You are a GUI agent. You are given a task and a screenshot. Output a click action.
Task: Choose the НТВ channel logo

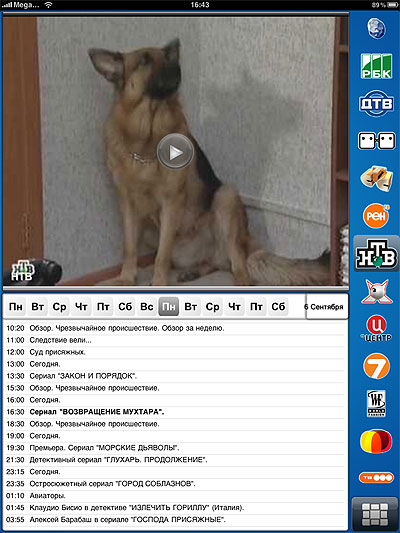[x=376, y=253]
